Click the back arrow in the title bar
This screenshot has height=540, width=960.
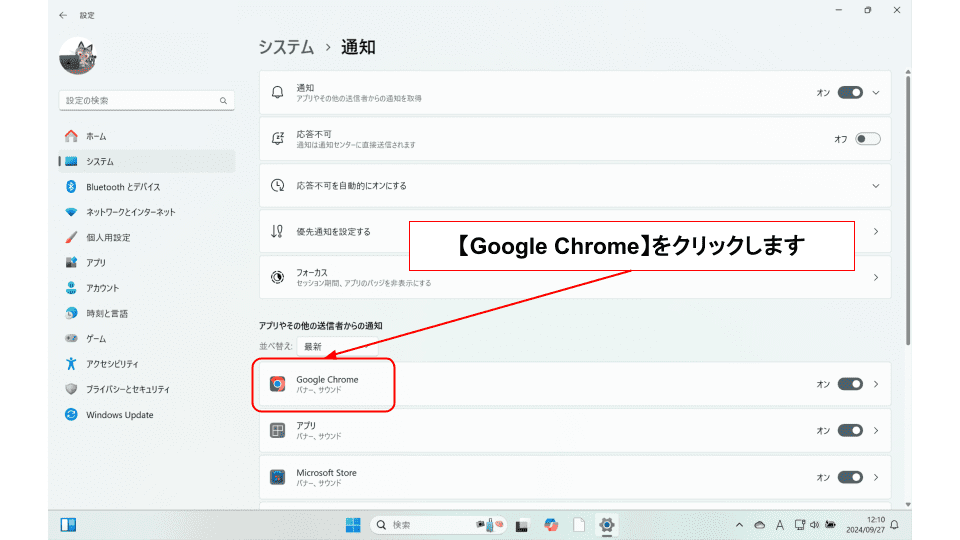coord(64,15)
